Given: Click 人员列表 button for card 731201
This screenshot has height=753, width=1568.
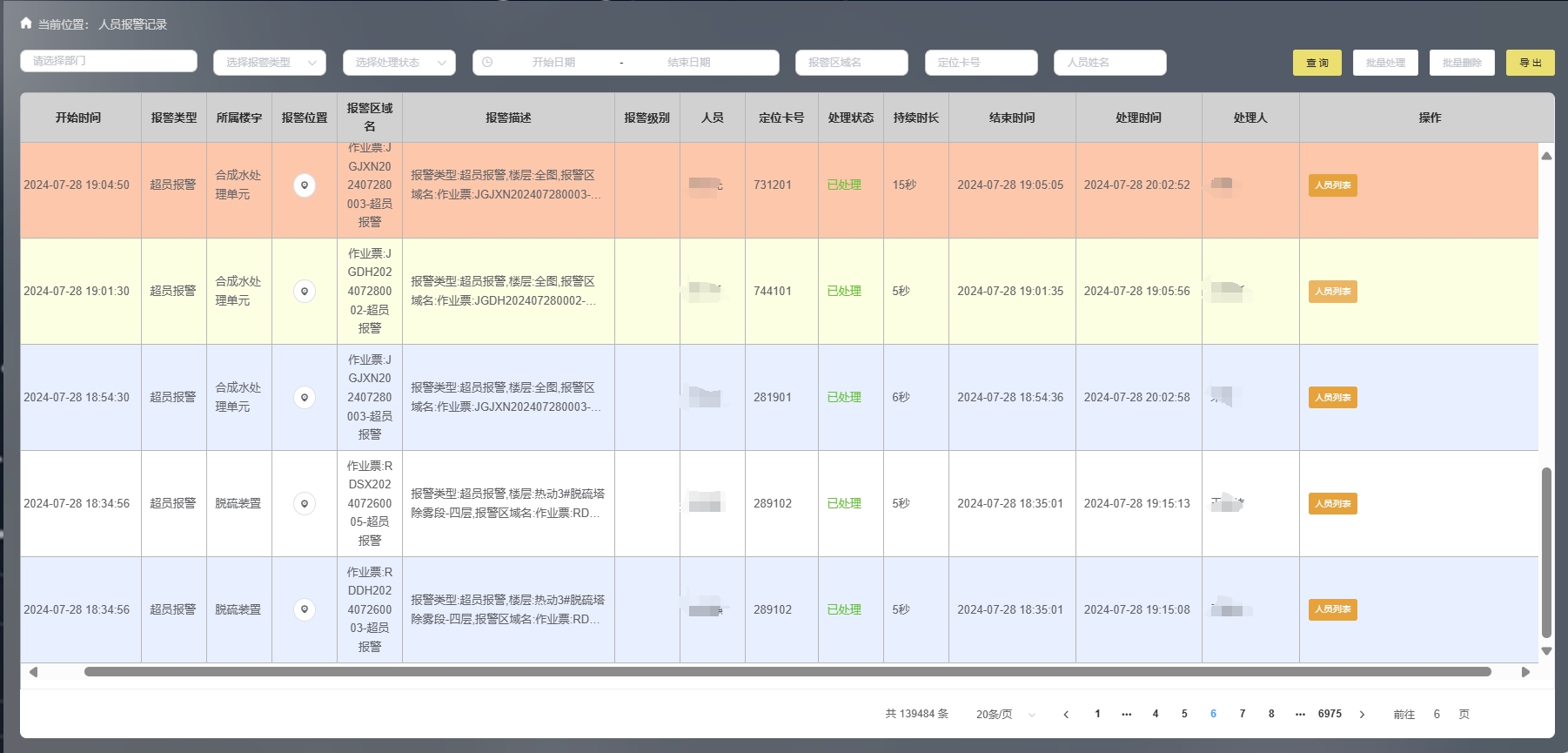Looking at the screenshot, I should pyautogui.click(x=1332, y=185).
